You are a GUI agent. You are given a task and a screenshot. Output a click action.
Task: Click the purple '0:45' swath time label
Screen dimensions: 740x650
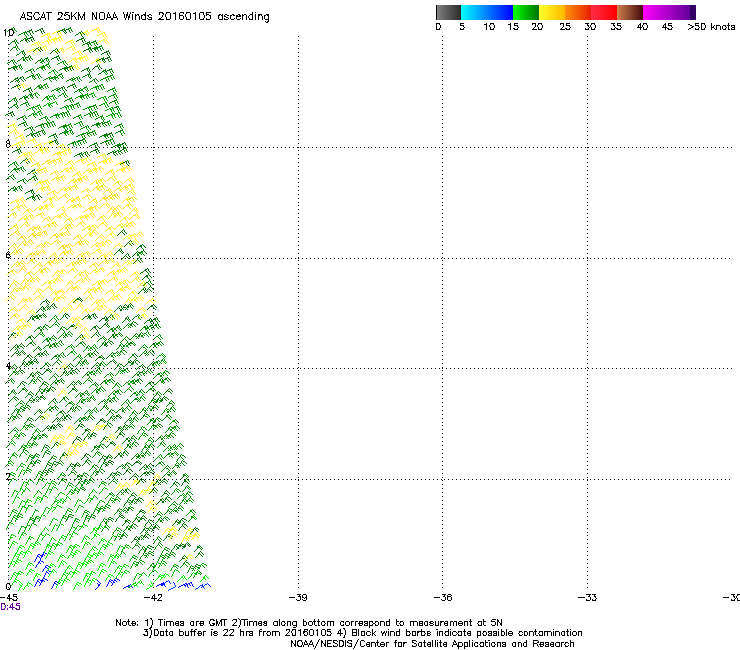(10, 607)
